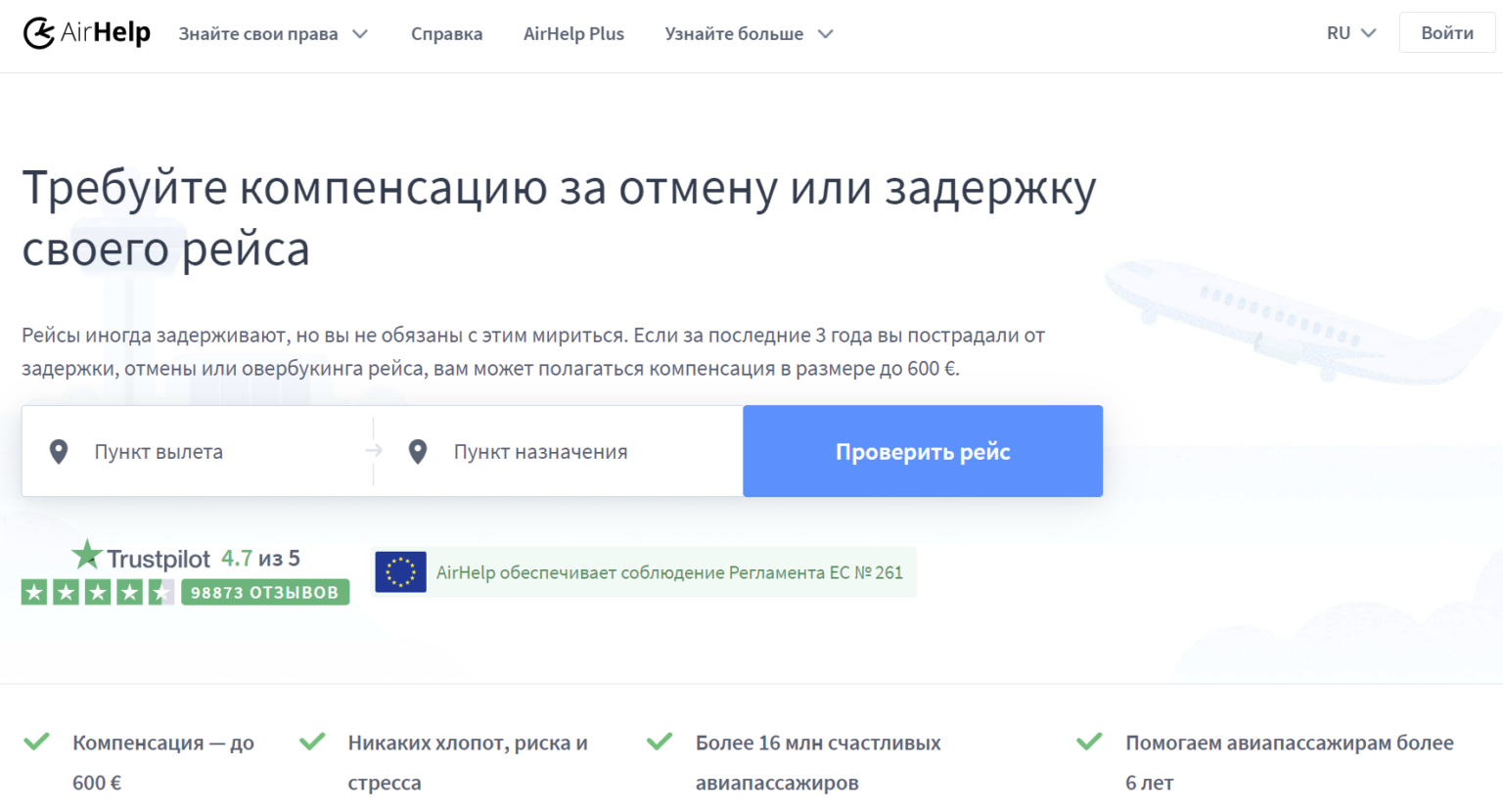Click checkmark beside 'Никаких хлопот, риска и стресса'
The height and width of the screenshot is (812, 1503).
click(x=312, y=742)
